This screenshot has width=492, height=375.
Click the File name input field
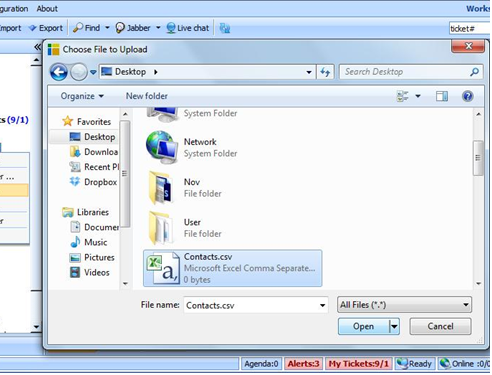[x=256, y=305]
